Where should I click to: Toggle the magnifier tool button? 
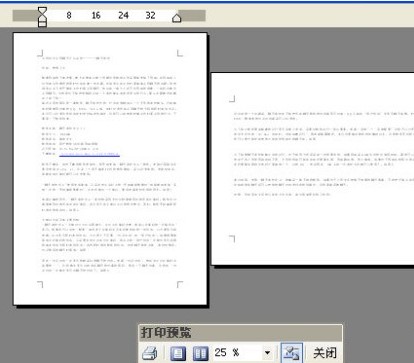[x=292, y=353]
